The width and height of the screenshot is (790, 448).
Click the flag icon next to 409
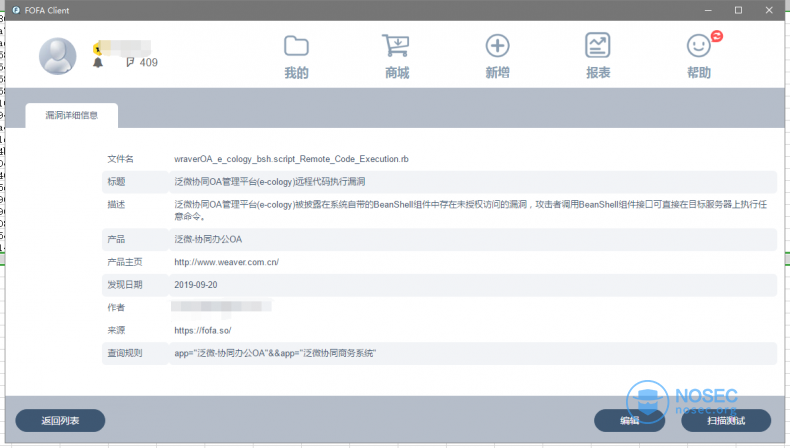[130, 62]
